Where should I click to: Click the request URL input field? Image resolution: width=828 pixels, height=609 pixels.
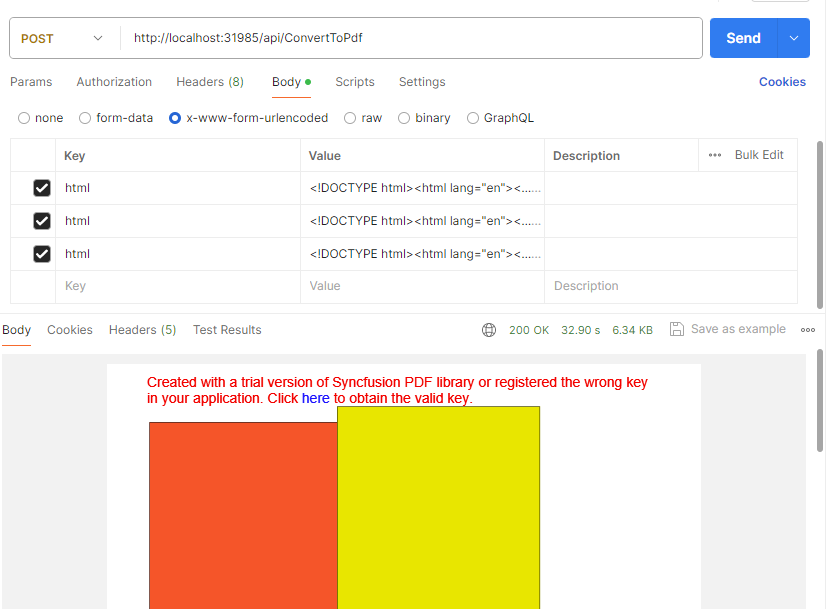pyautogui.click(x=410, y=38)
